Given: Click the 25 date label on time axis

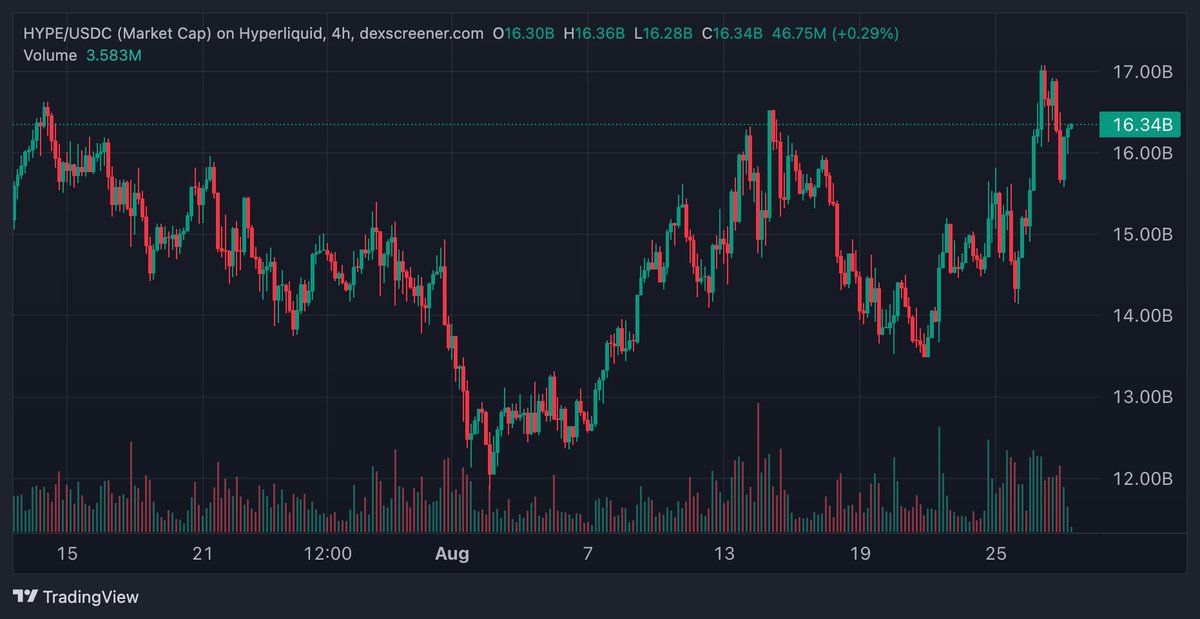Looking at the screenshot, I should [996, 553].
